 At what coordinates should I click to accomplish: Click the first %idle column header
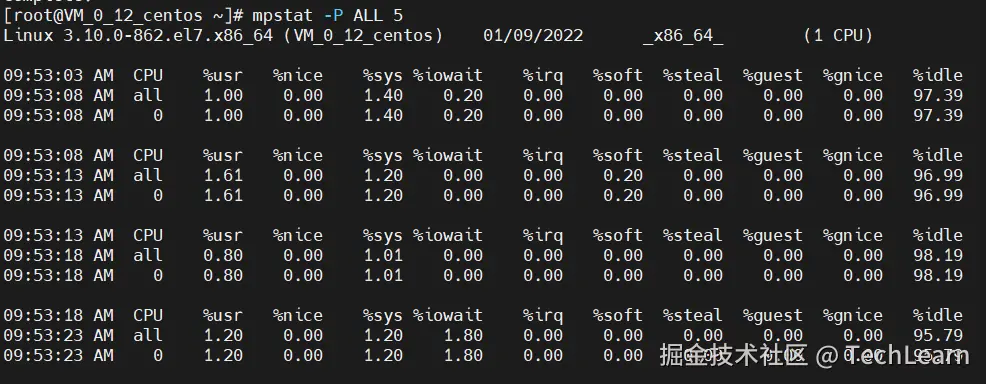(x=938, y=76)
